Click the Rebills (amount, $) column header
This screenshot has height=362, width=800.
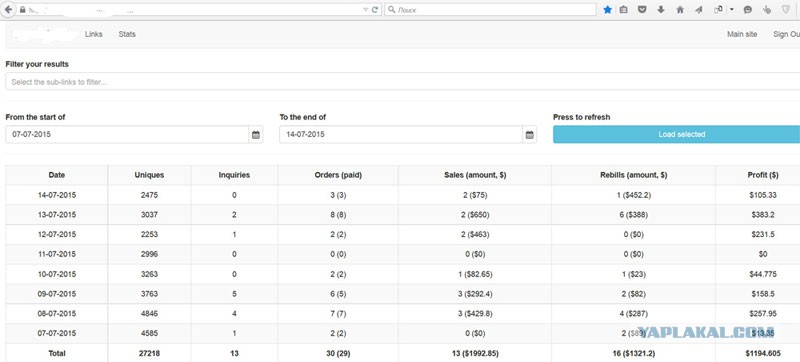click(x=634, y=175)
